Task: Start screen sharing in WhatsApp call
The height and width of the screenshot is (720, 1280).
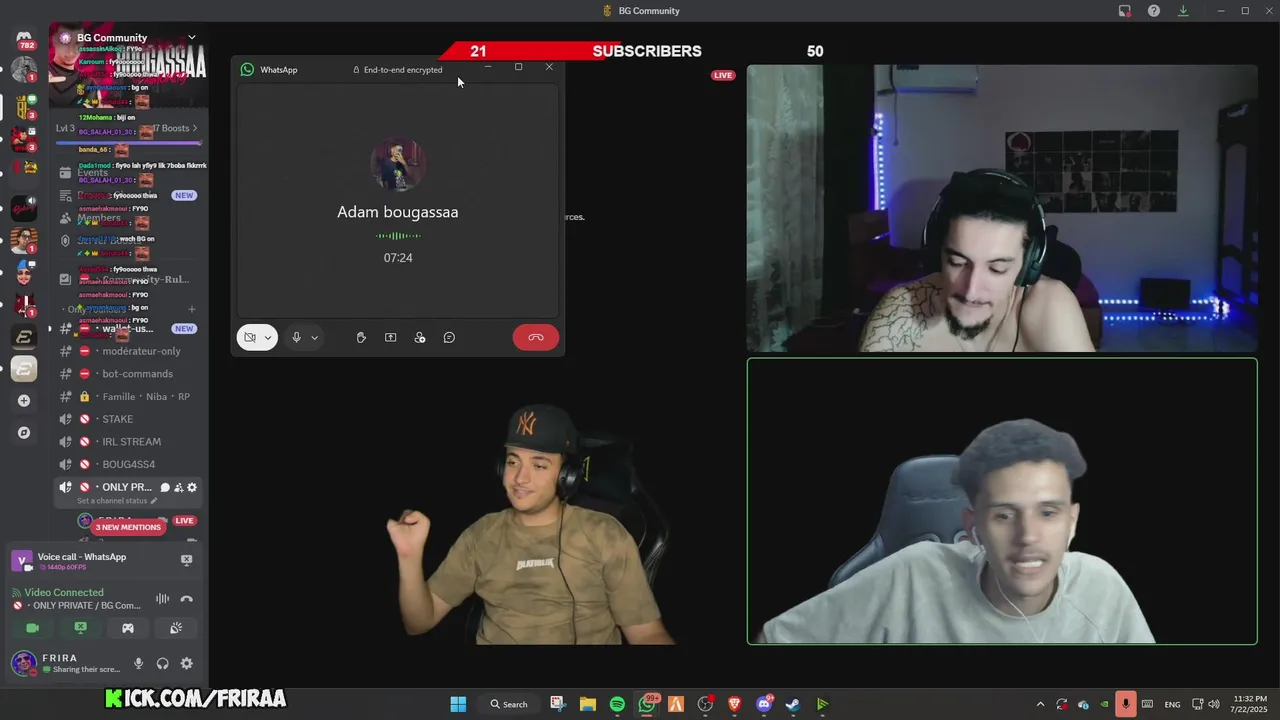Action: 390,337
